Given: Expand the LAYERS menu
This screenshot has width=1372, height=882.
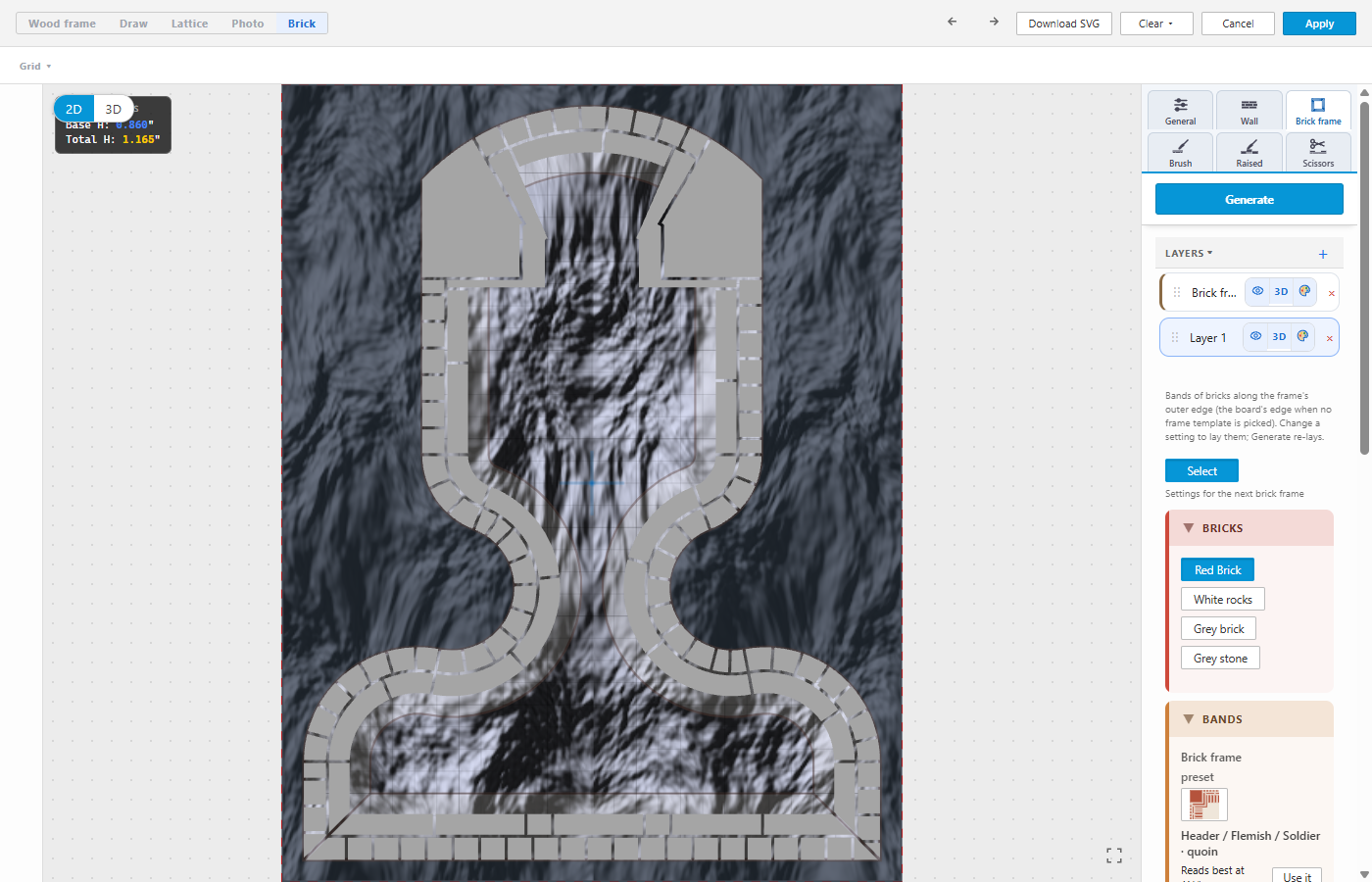Looking at the screenshot, I should (x=1189, y=253).
